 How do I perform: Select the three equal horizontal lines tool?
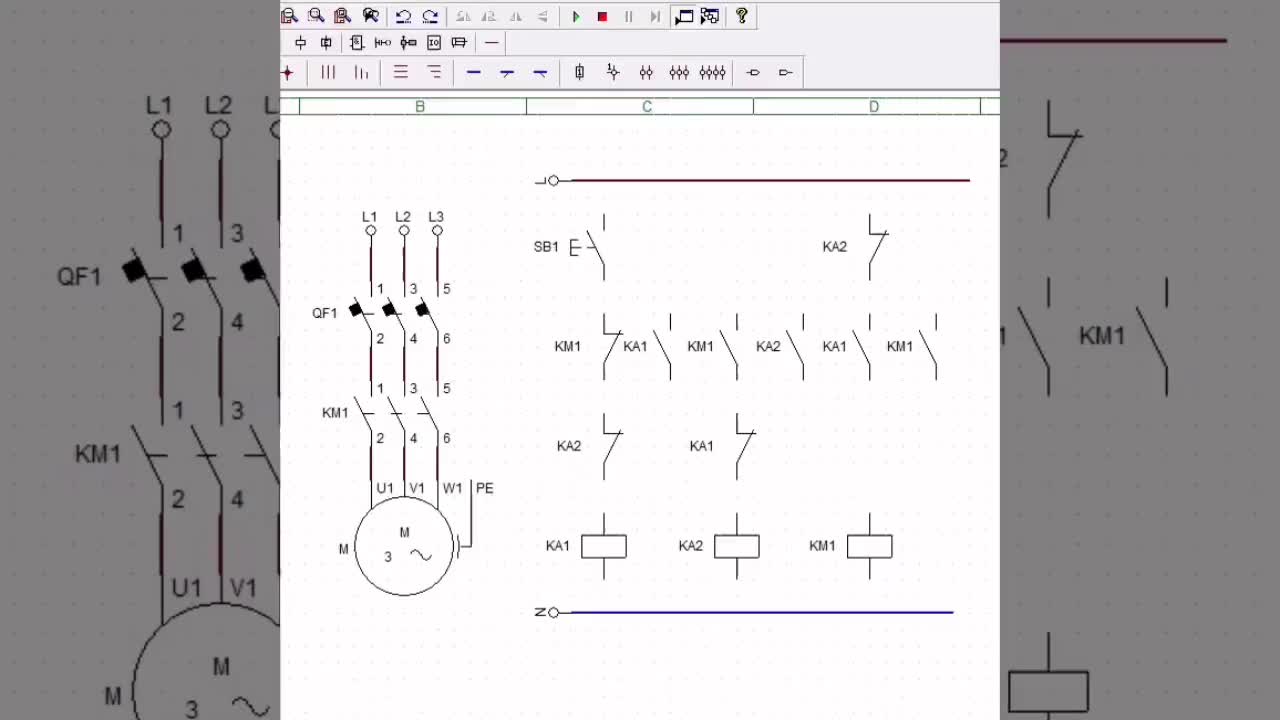pyautogui.click(x=400, y=72)
